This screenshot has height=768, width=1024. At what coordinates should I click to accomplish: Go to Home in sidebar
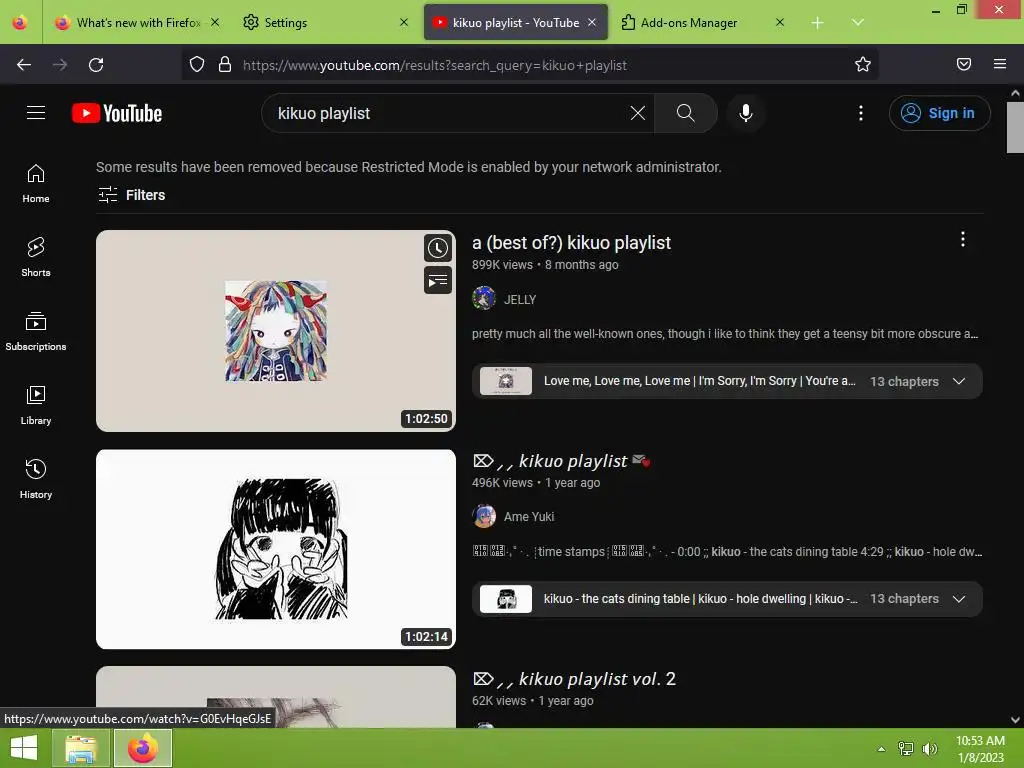36,184
